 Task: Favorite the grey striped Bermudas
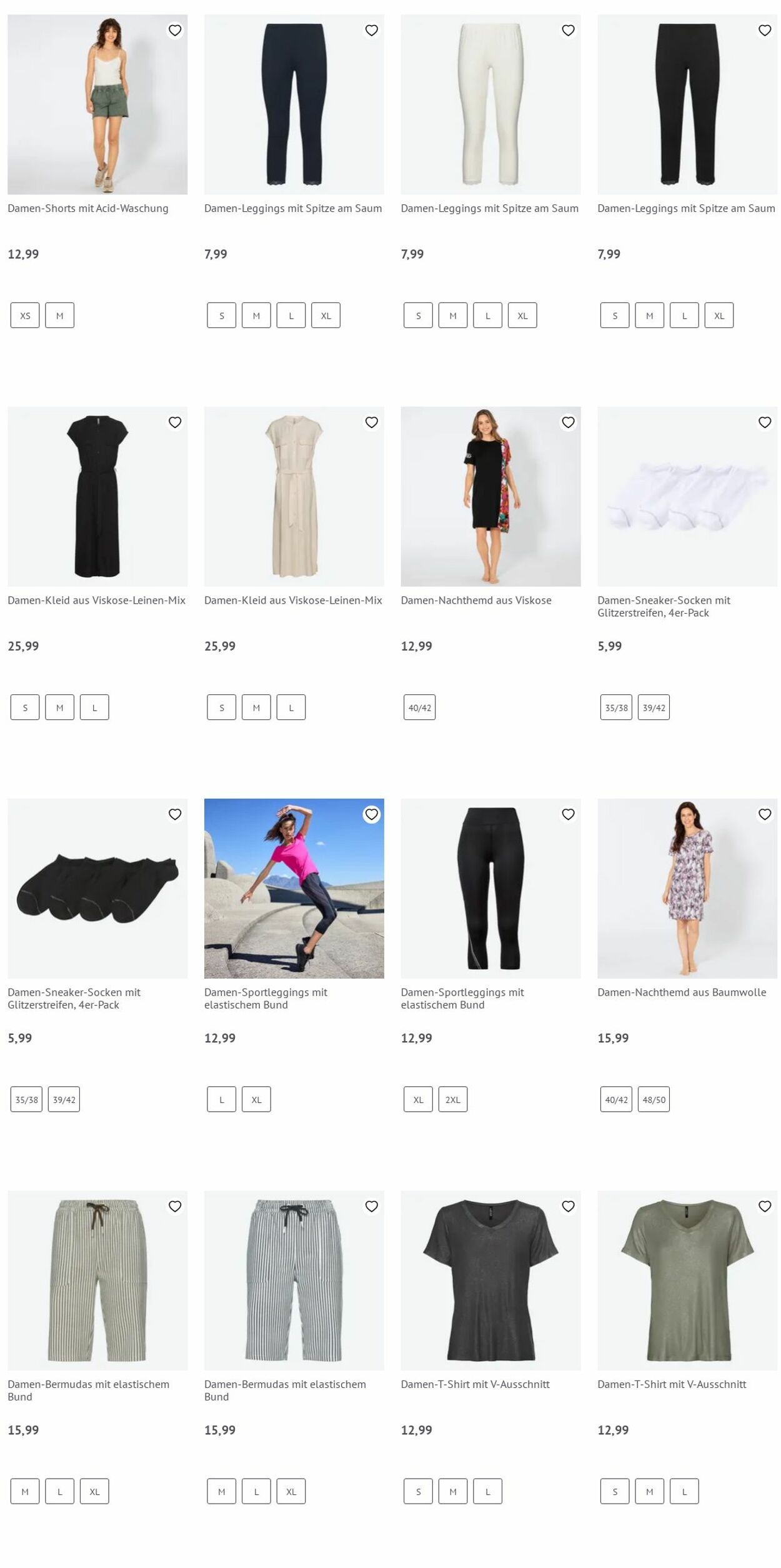(x=175, y=1206)
